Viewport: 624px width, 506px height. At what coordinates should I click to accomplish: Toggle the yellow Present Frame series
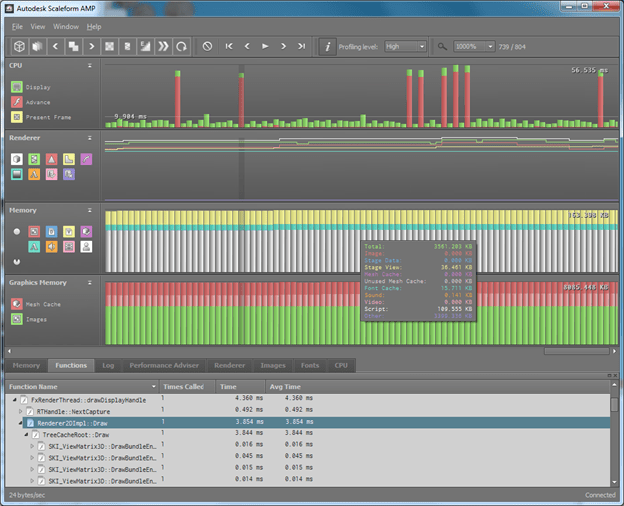[x=17, y=117]
